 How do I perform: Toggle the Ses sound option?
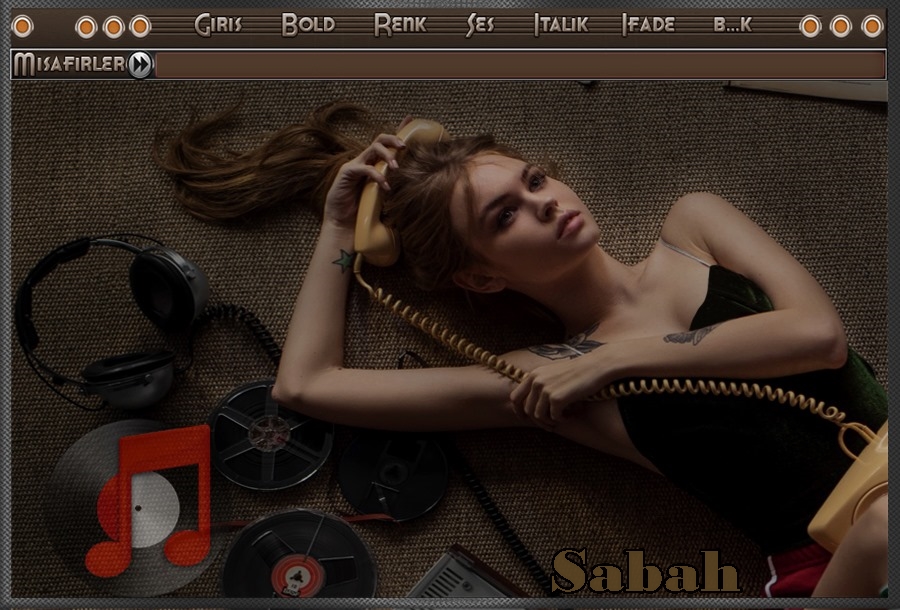pyautogui.click(x=480, y=25)
